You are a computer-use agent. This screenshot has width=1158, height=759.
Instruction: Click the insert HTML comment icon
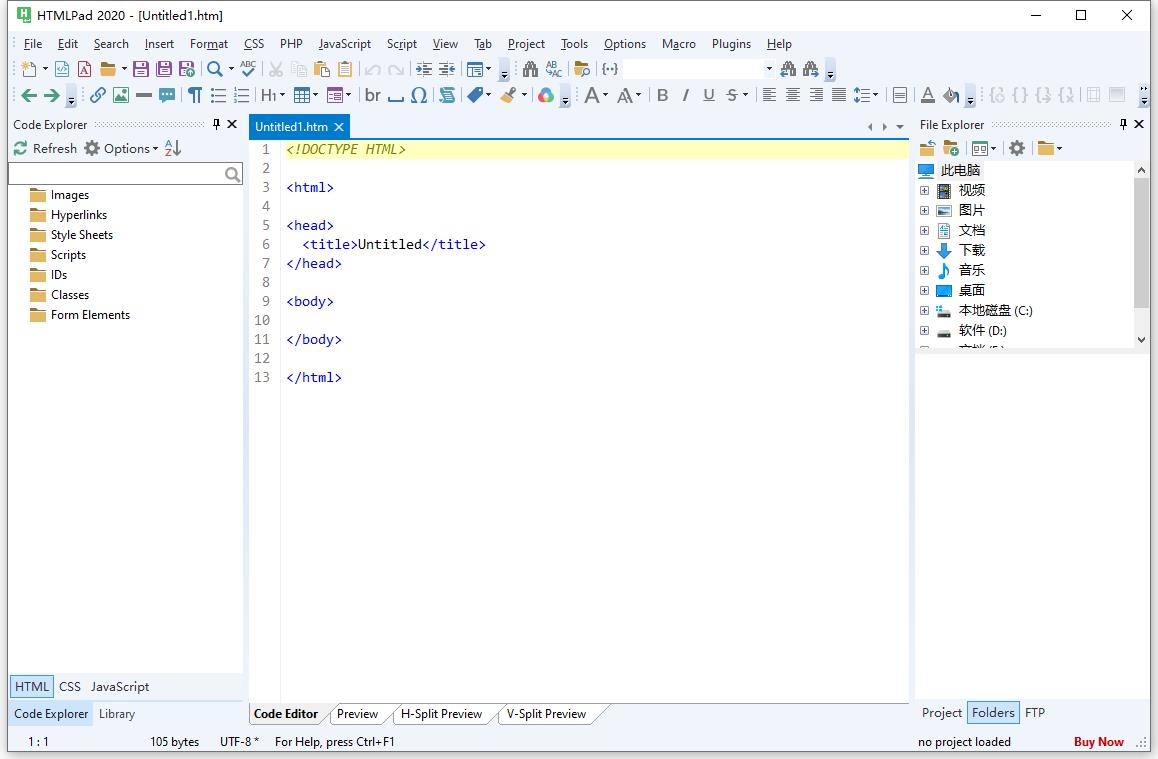tap(167, 95)
